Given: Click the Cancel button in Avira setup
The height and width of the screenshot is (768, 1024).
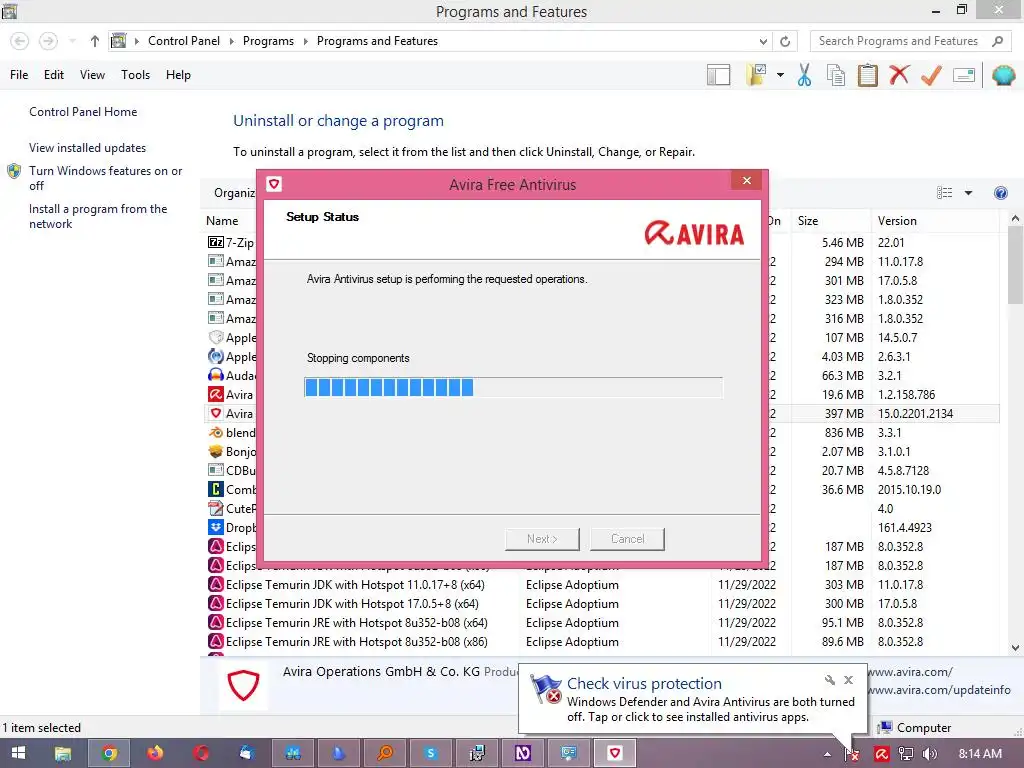Looking at the screenshot, I should (x=627, y=539).
